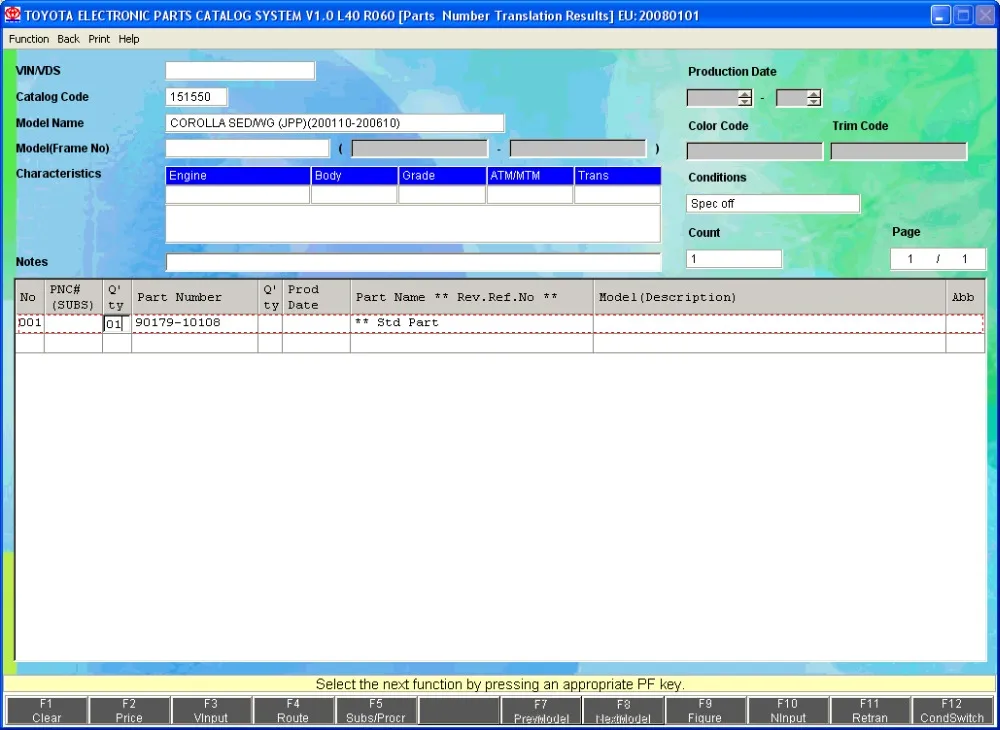Open the Print menu
The image size is (1000, 730).
[99, 39]
